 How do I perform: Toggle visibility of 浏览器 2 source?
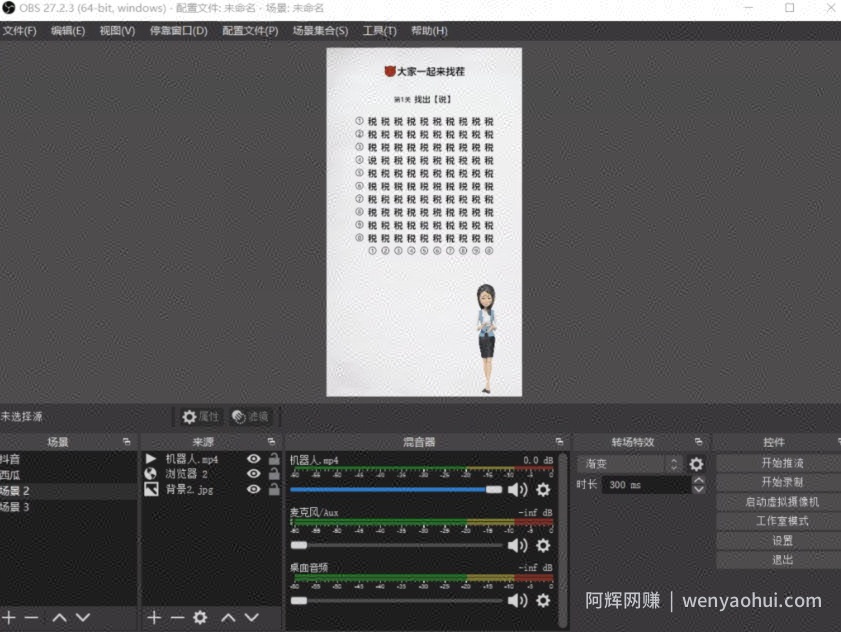(254, 474)
